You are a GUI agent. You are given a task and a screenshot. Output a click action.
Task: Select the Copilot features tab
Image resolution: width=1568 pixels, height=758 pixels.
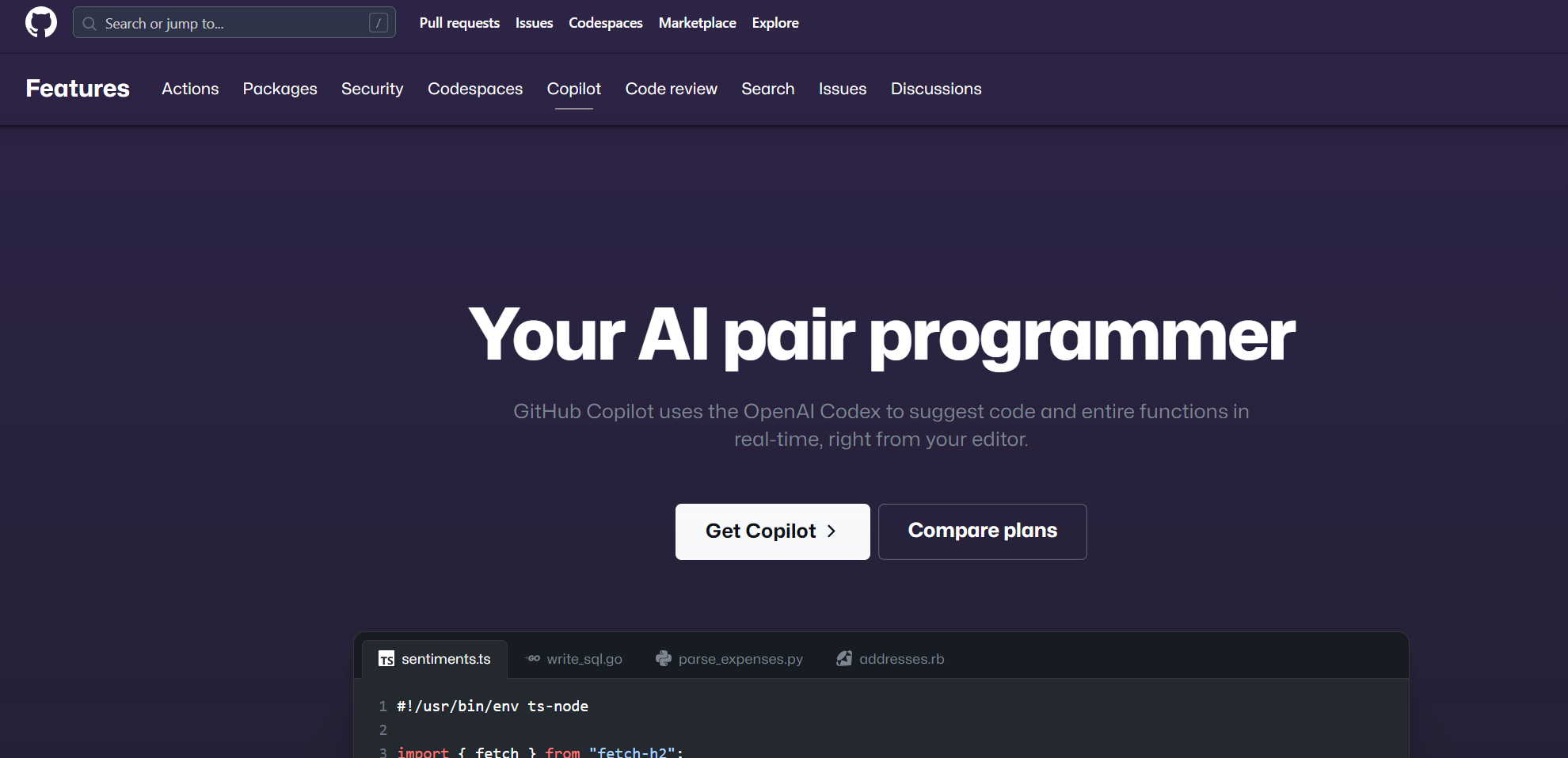click(574, 89)
